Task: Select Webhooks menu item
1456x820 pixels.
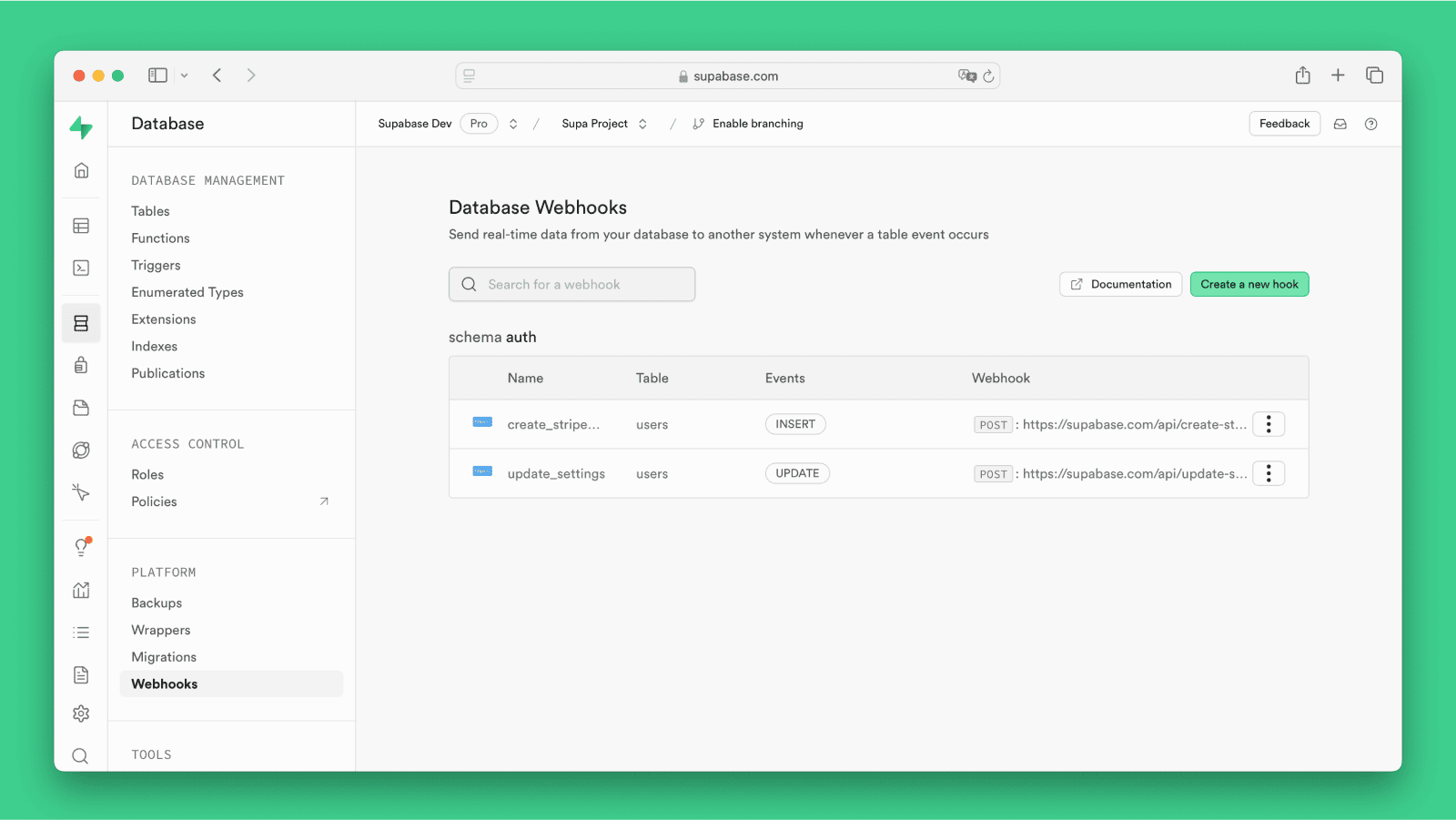Action: pos(231,684)
